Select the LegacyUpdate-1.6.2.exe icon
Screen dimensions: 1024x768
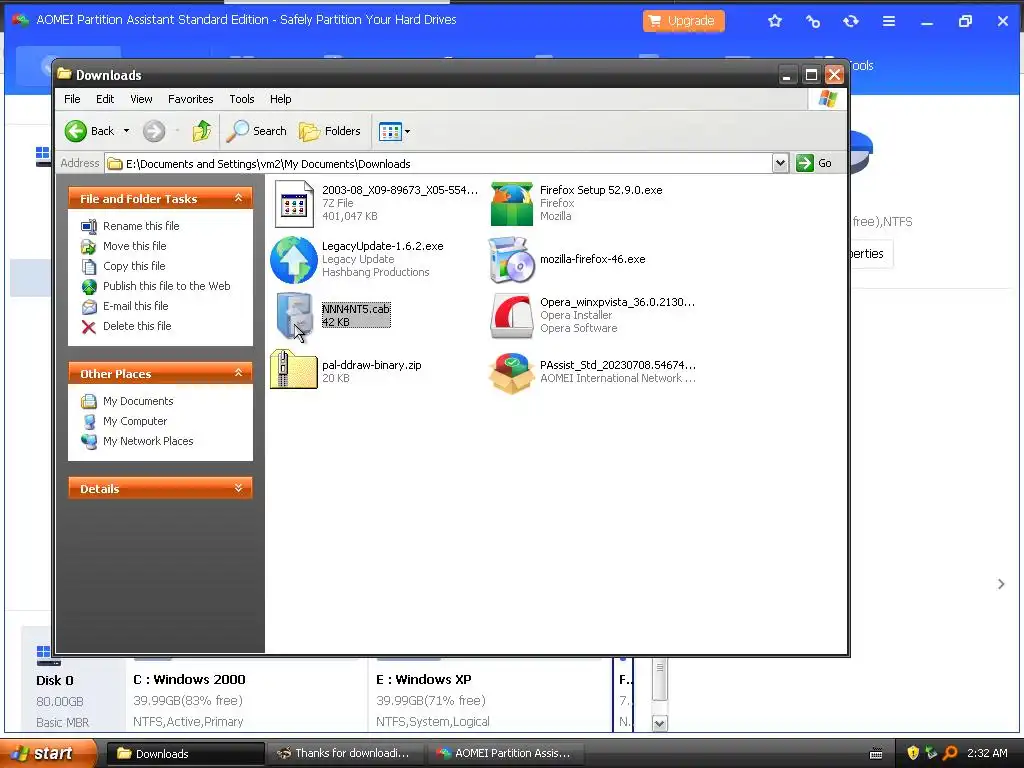[x=294, y=260]
